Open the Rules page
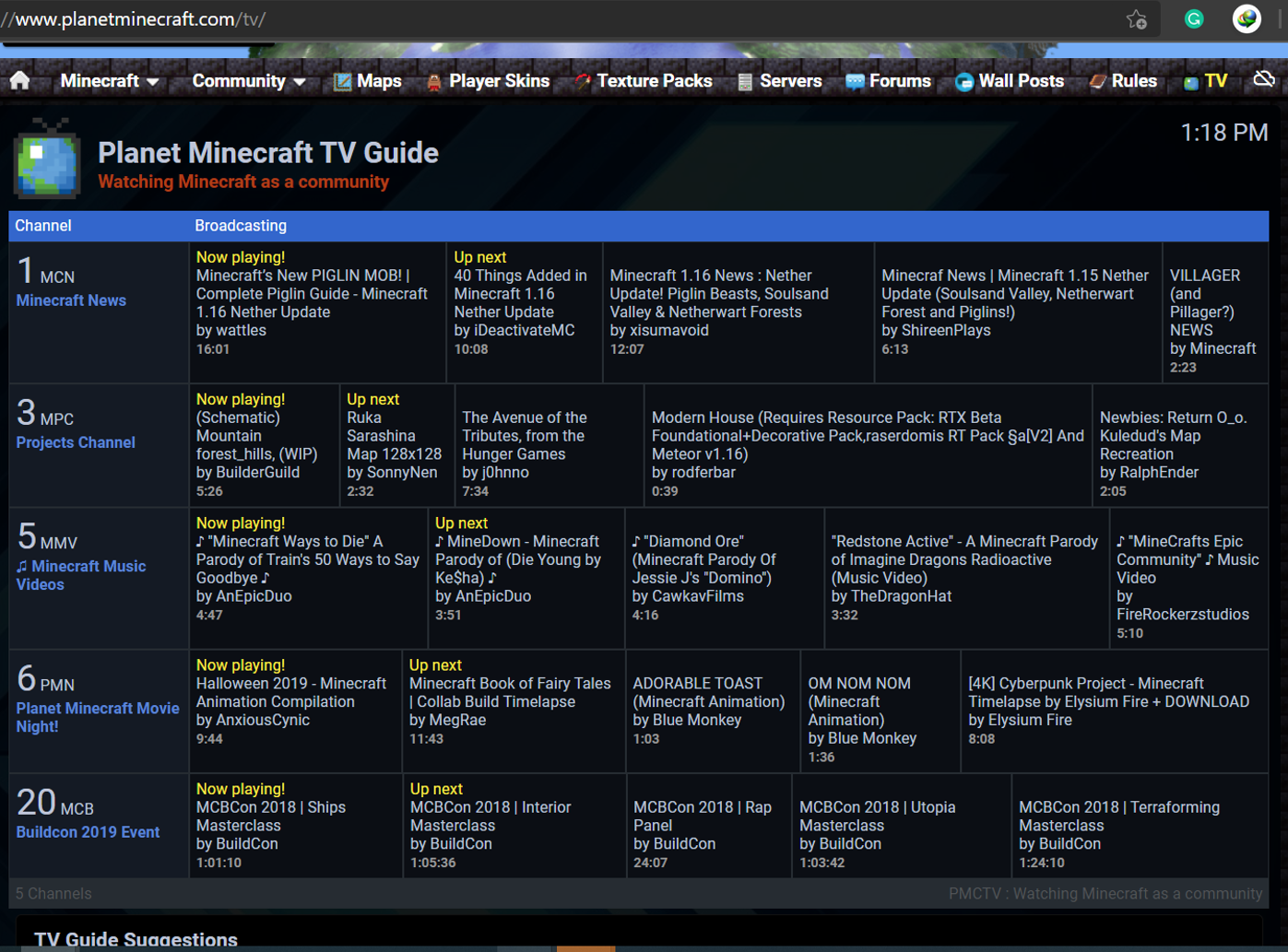1288x952 pixels. point(1134,81)
